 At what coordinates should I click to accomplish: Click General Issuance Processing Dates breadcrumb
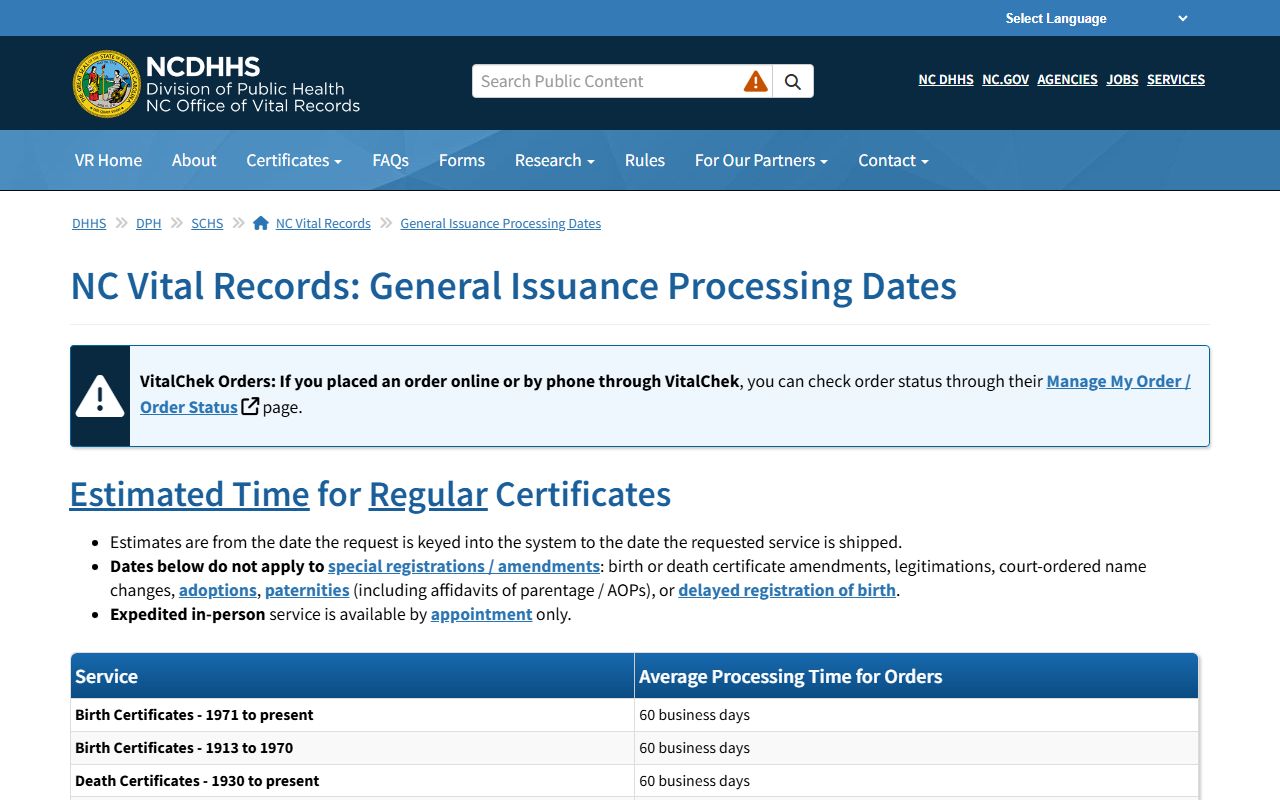501,223
